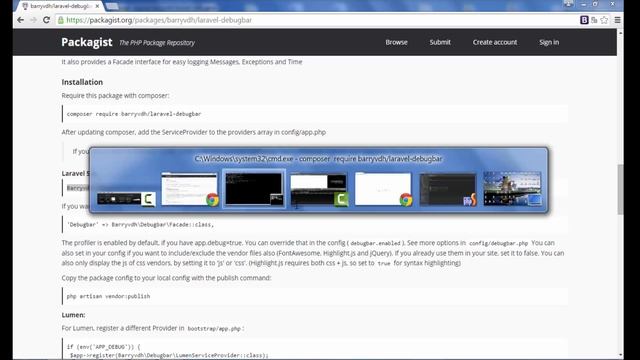640x360 pixels.
Task: Open the Submit page link
Action: [440, 42]
